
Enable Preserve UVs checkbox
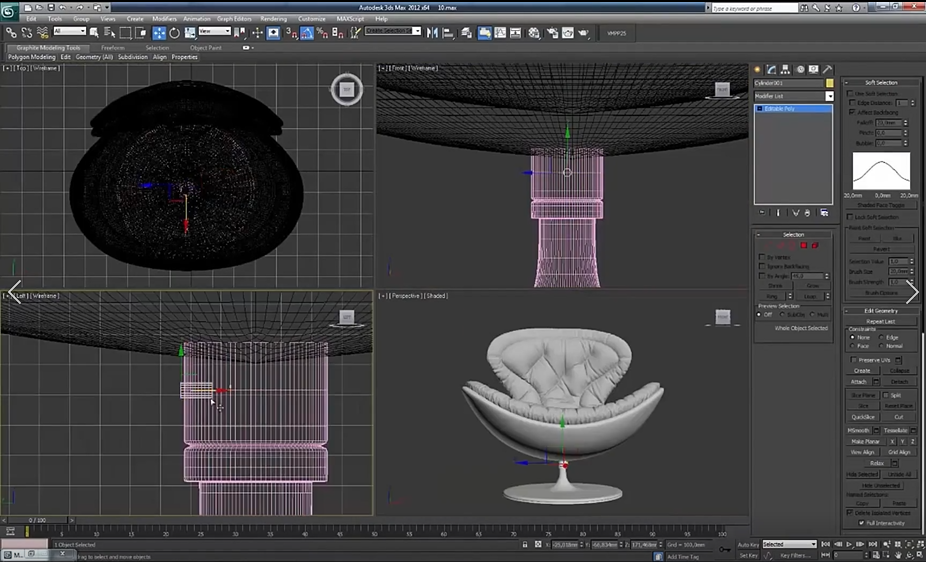pos(854,360)
